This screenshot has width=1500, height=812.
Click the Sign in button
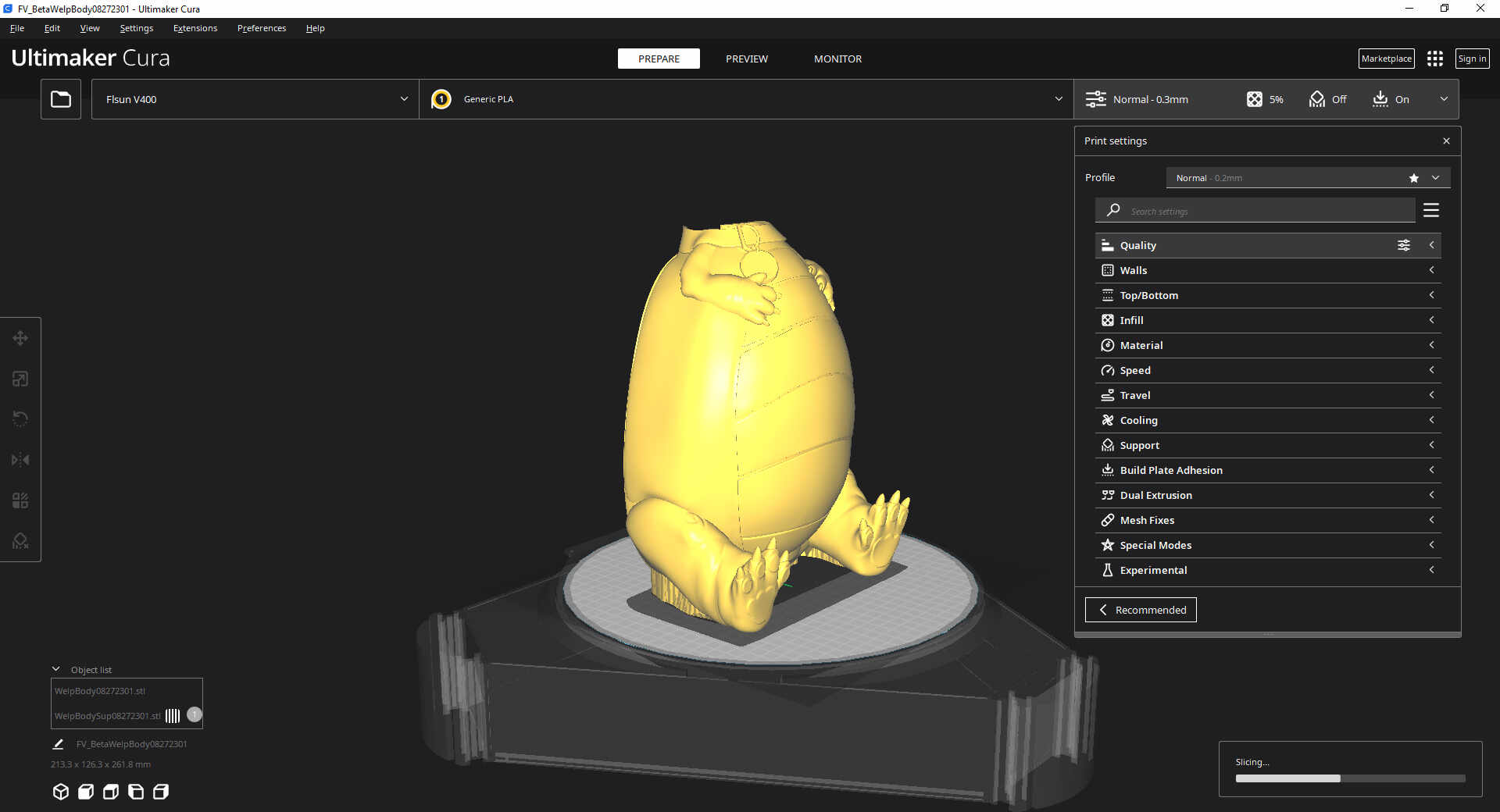pos(1473,59)
